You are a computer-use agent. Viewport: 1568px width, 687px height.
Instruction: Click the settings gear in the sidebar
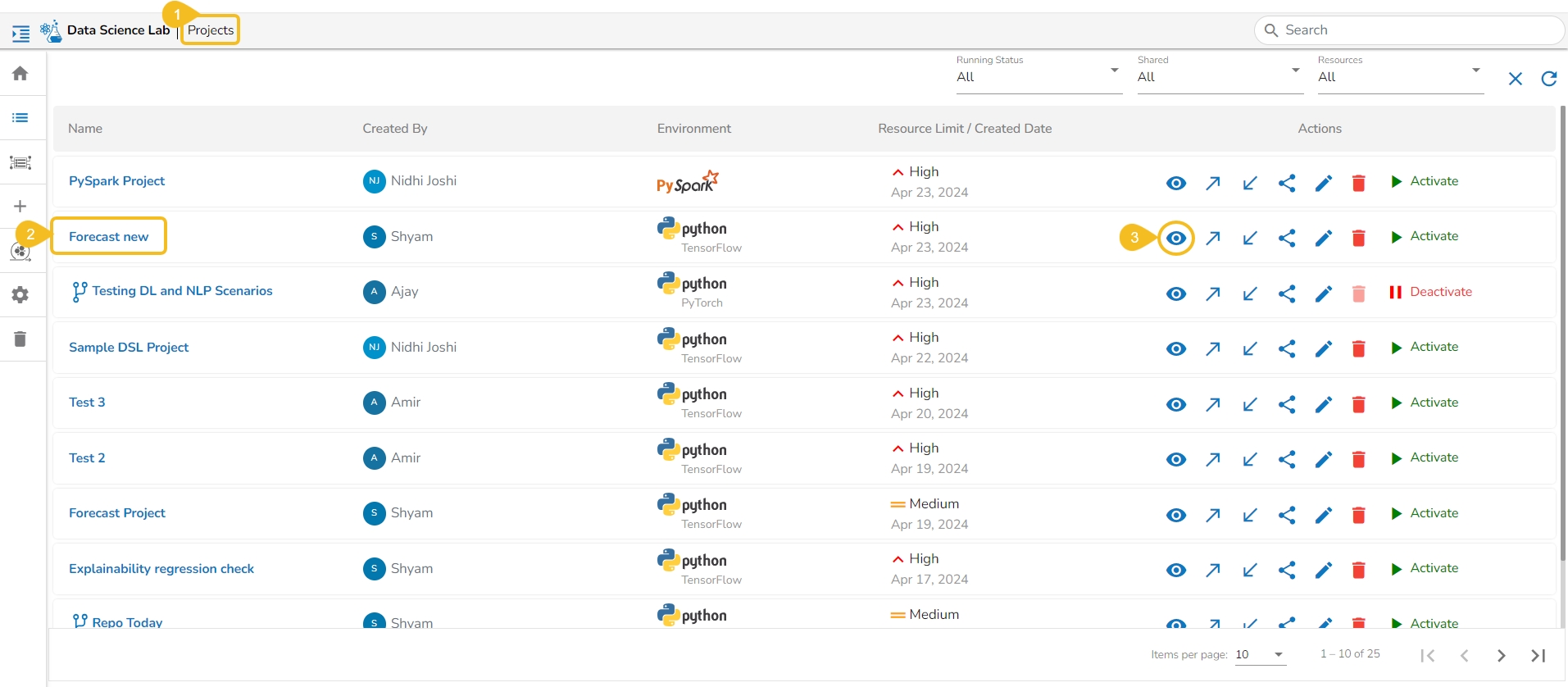20,295
